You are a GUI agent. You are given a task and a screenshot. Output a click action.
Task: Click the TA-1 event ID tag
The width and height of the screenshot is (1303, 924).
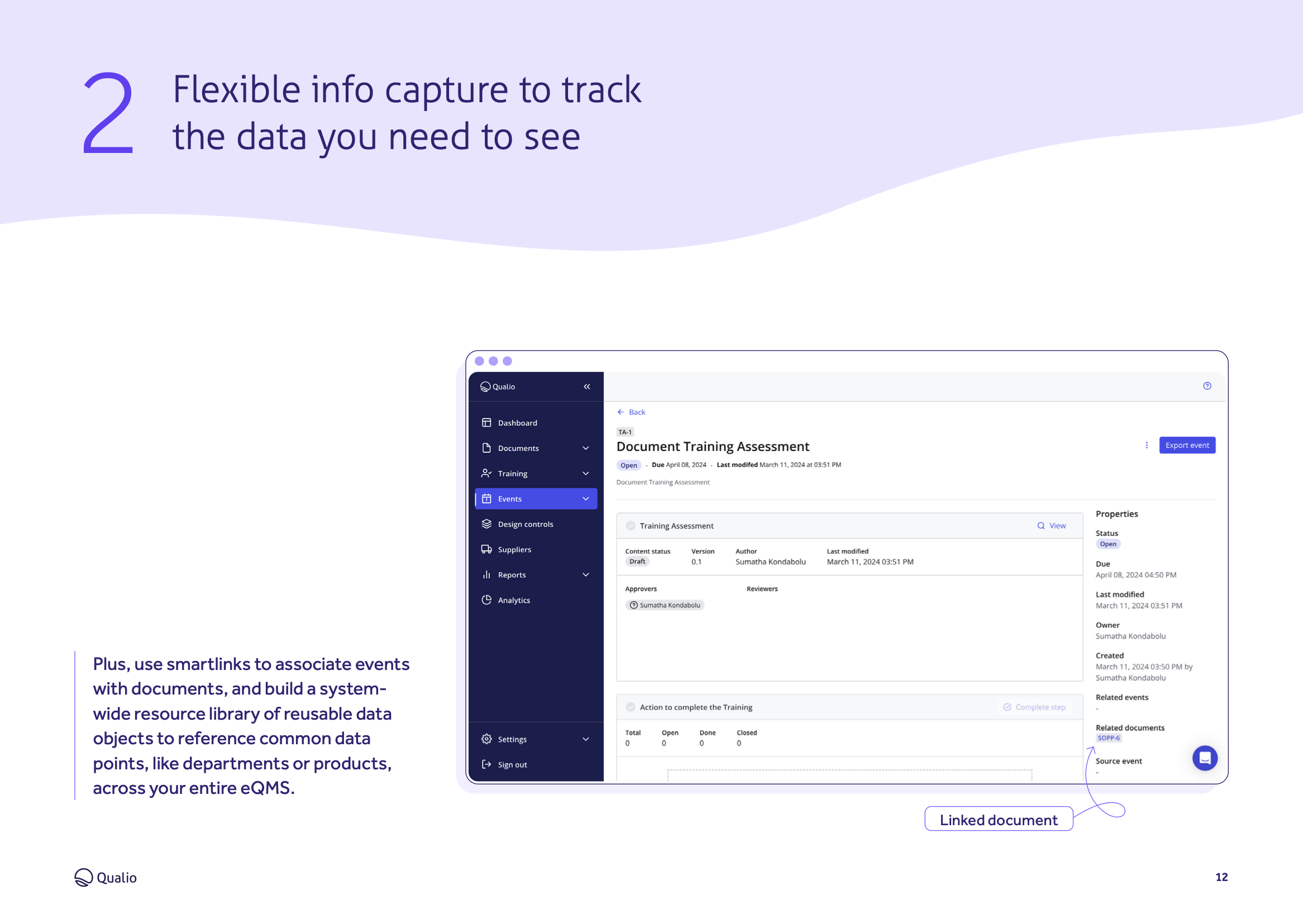click(x=625, y=432)
